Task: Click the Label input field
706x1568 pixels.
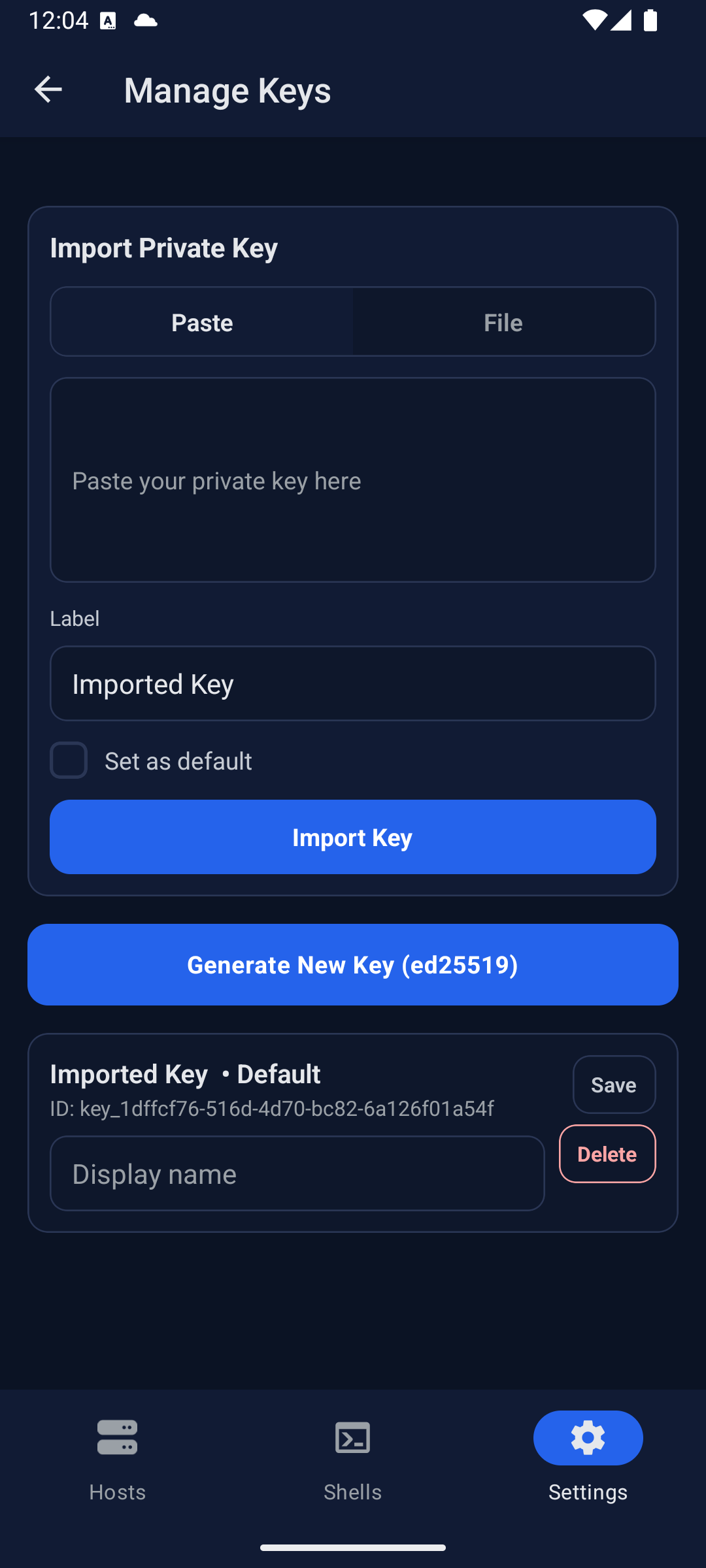Action: [353, 684]
